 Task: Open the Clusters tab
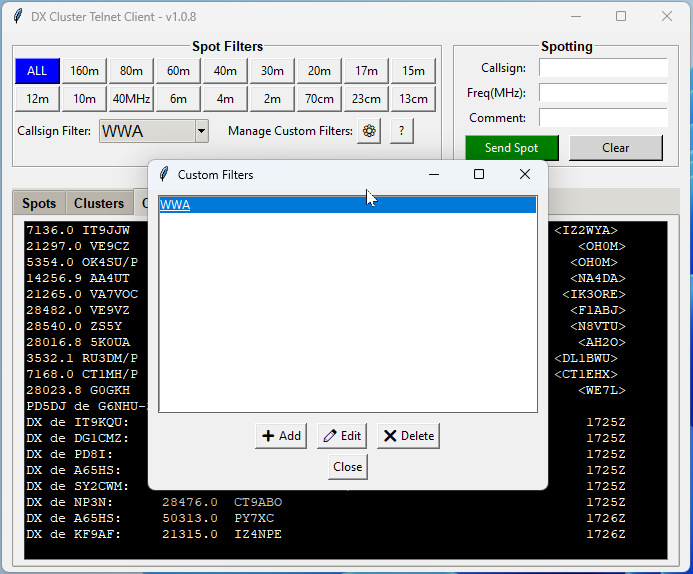coord(99,203)
